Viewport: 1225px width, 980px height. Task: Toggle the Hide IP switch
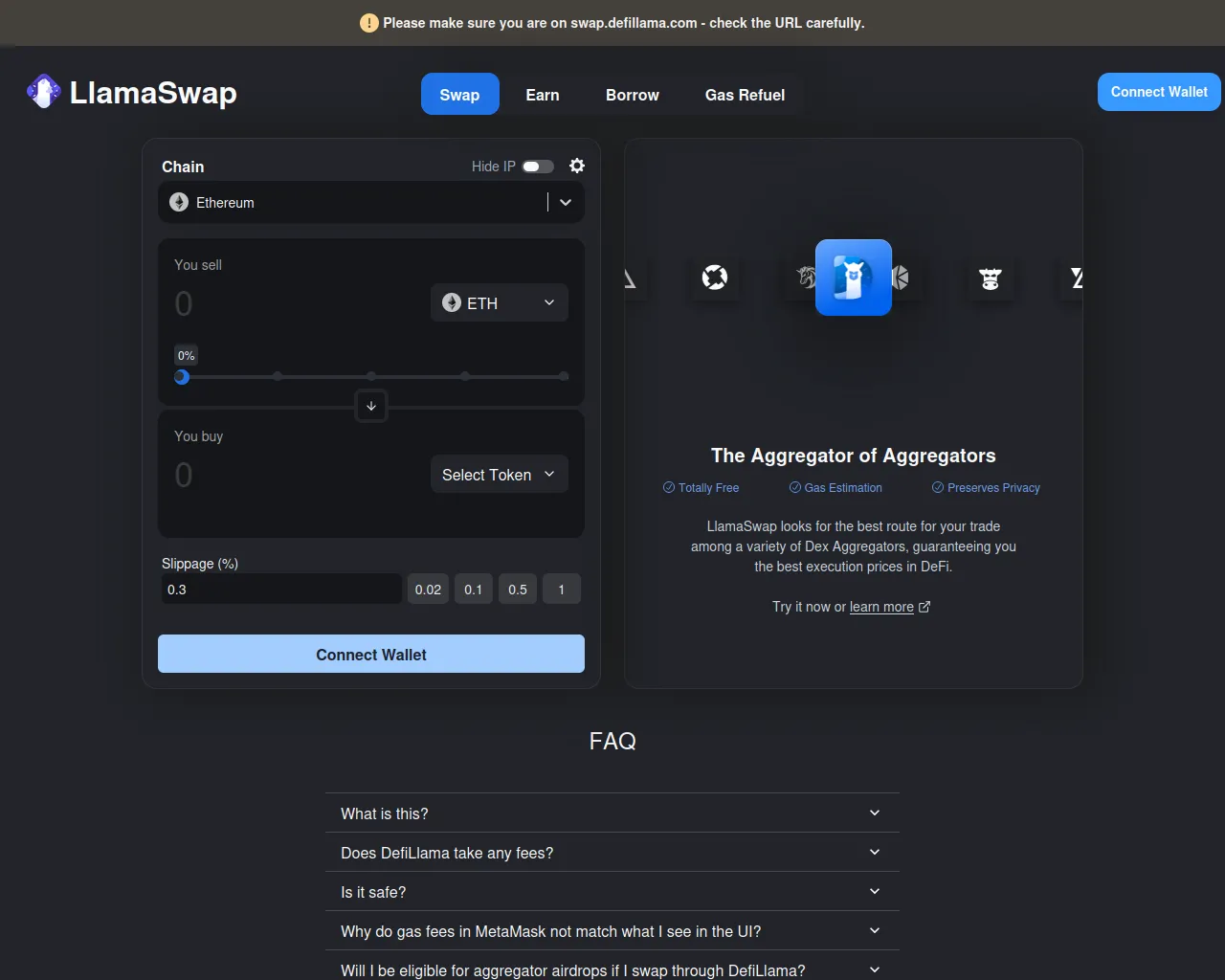click(x=538, y=167)
